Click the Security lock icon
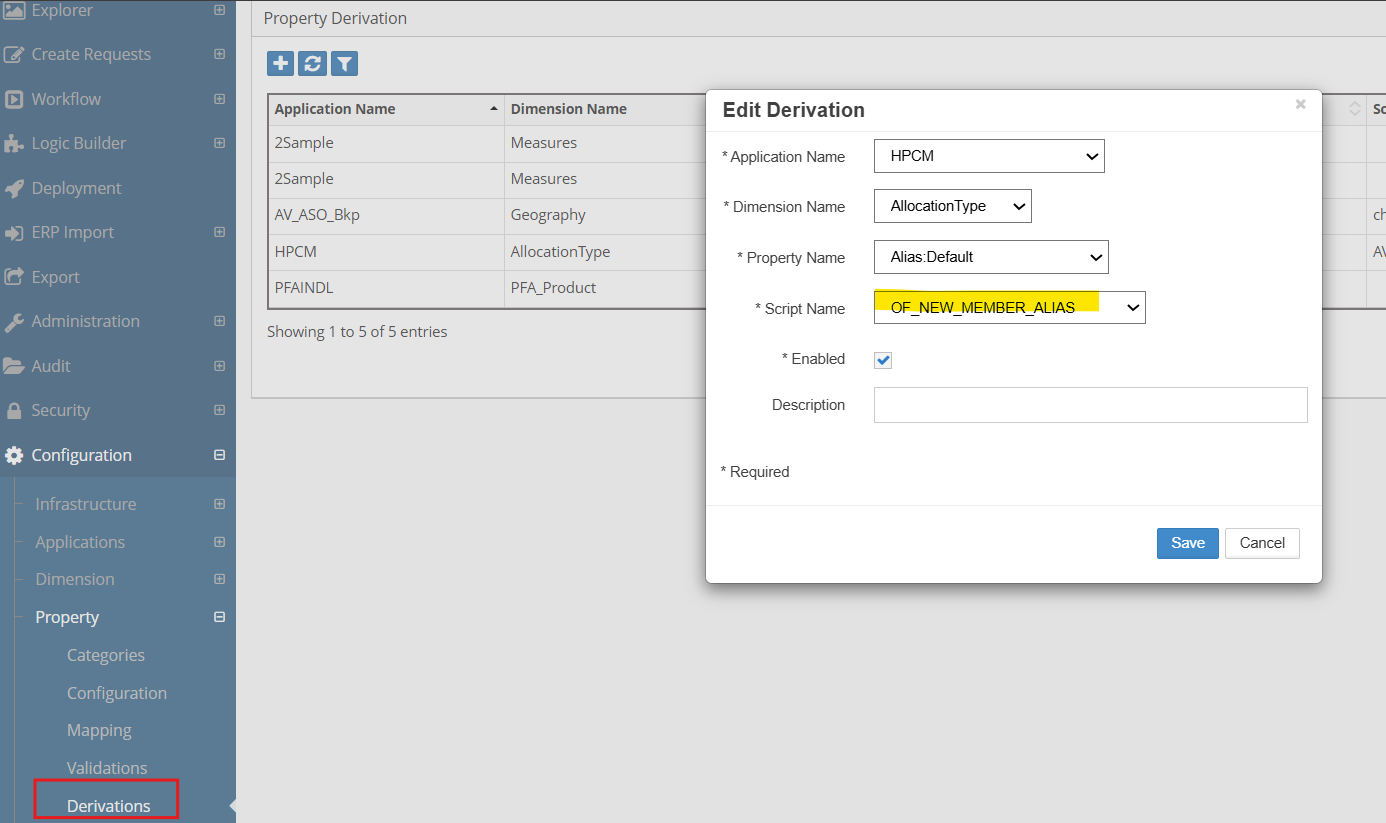Image resolution: width=1386 pixels, height=823 pixels. (14, 411)
